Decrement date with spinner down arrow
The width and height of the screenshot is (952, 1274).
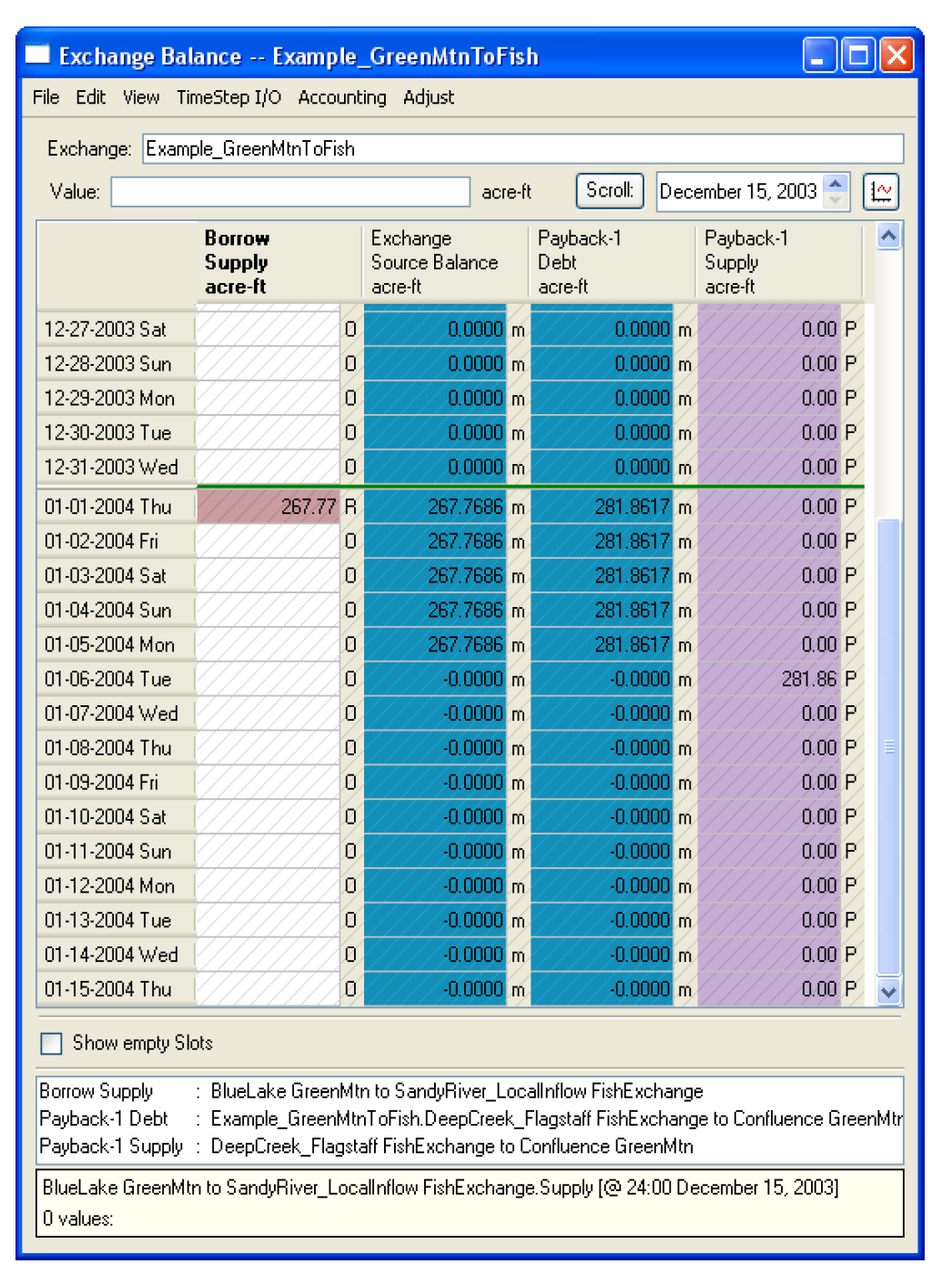pyautogui.click(x=836, y=200)
